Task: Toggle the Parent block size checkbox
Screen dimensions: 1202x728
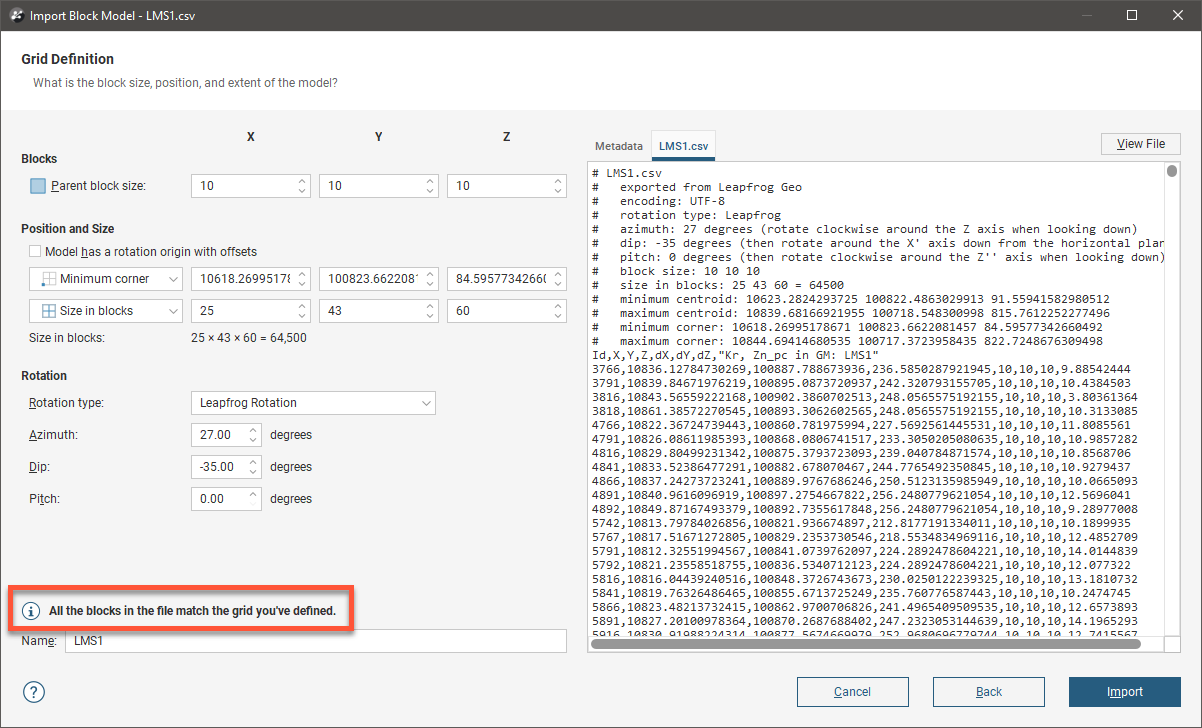Action: click(x=38, y=186)
